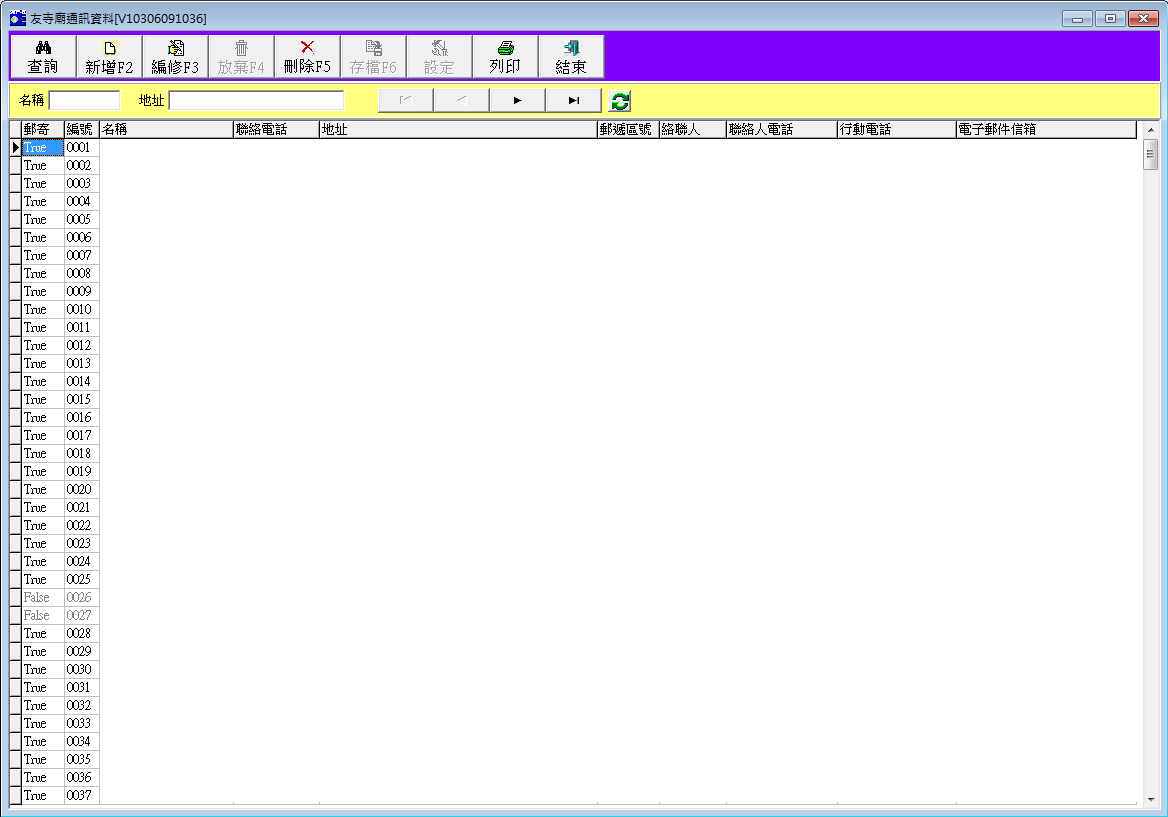
Task: Click the green refresh icon
Action: tap(620, 100)
